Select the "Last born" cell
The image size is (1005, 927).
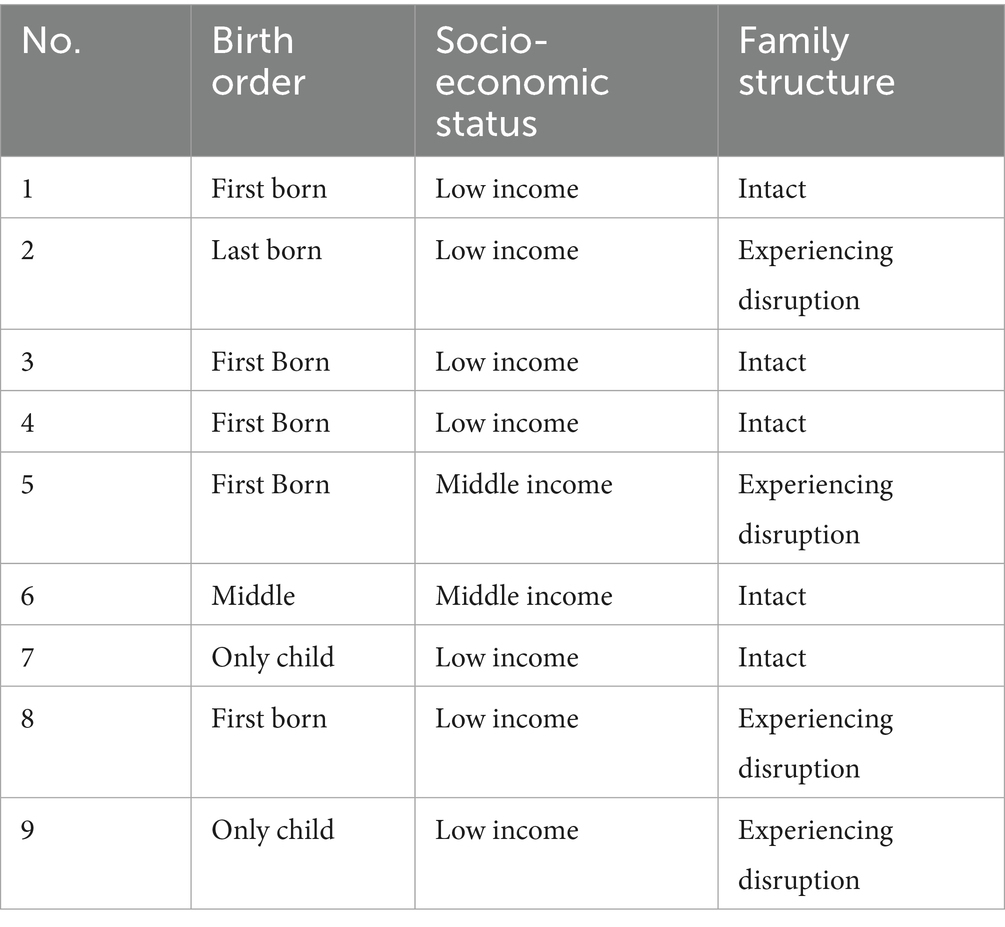(267, 250)
